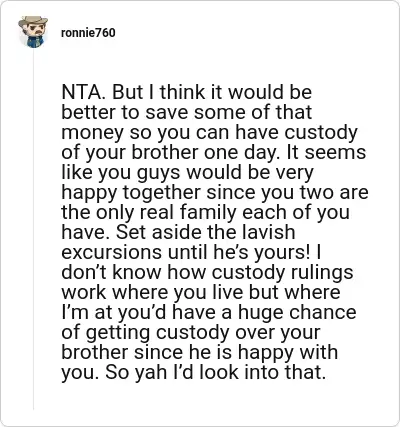The image size is (400, 427).
Task: Click the line "happy together since you two are"
Action: click(215, 192)
